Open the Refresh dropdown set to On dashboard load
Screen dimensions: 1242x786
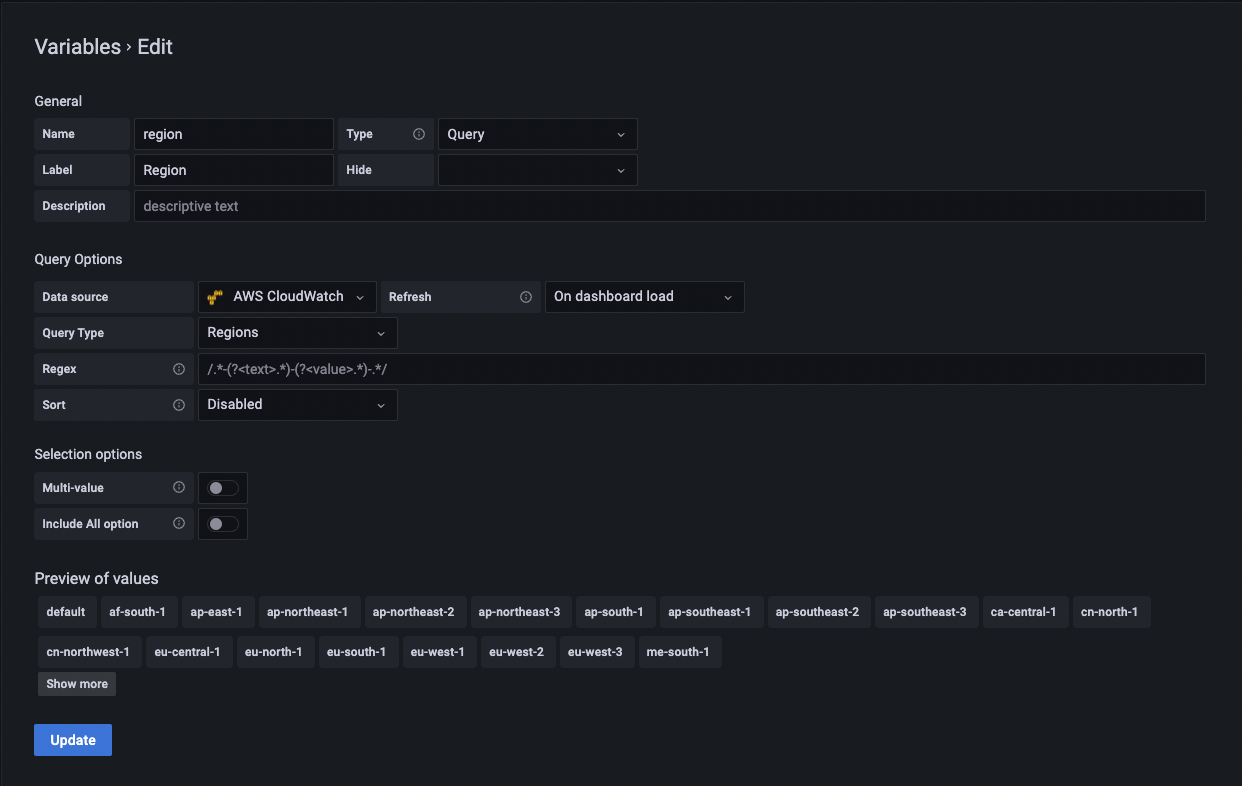644,296
